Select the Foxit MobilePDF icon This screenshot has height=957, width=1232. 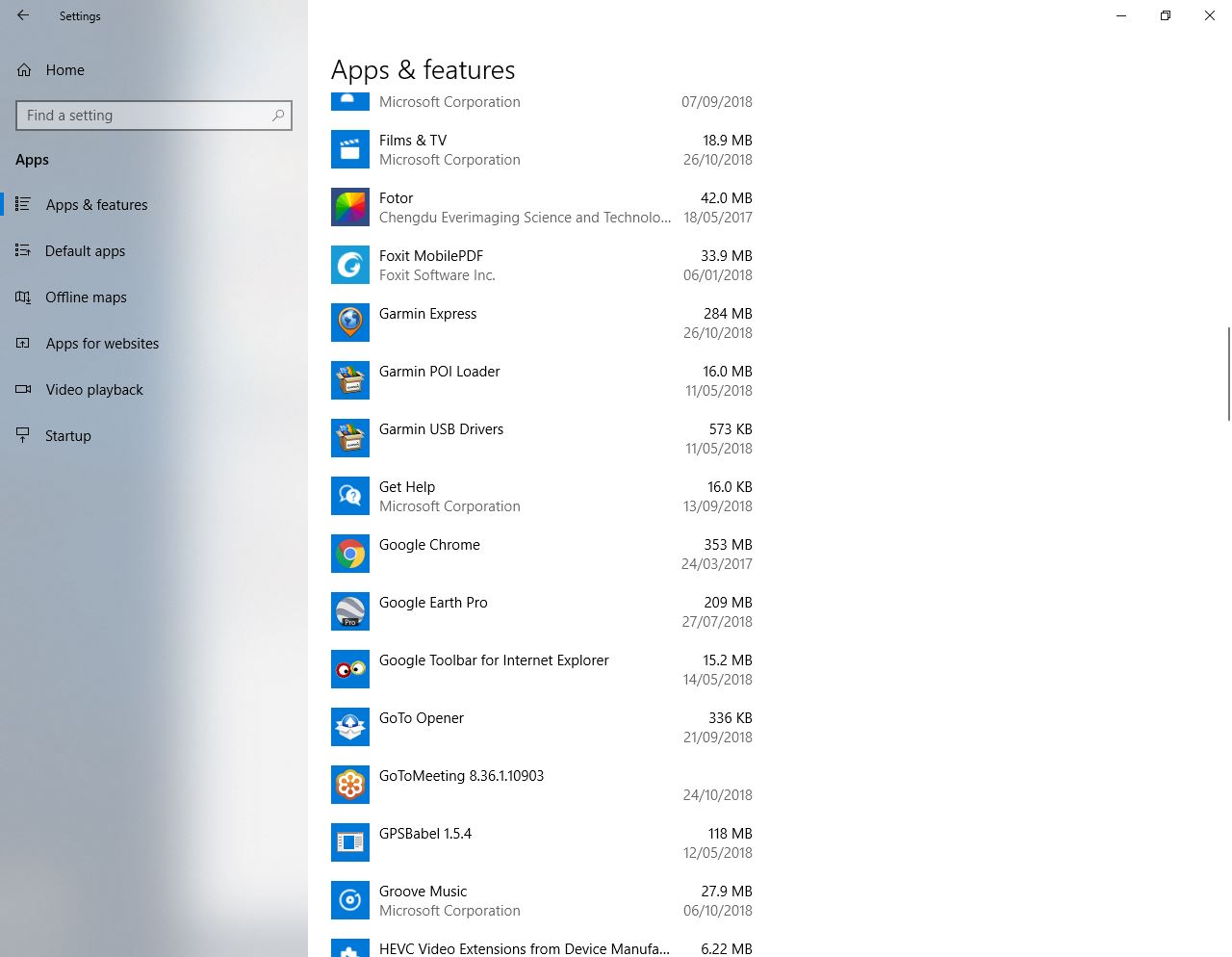tap(349, 265)
